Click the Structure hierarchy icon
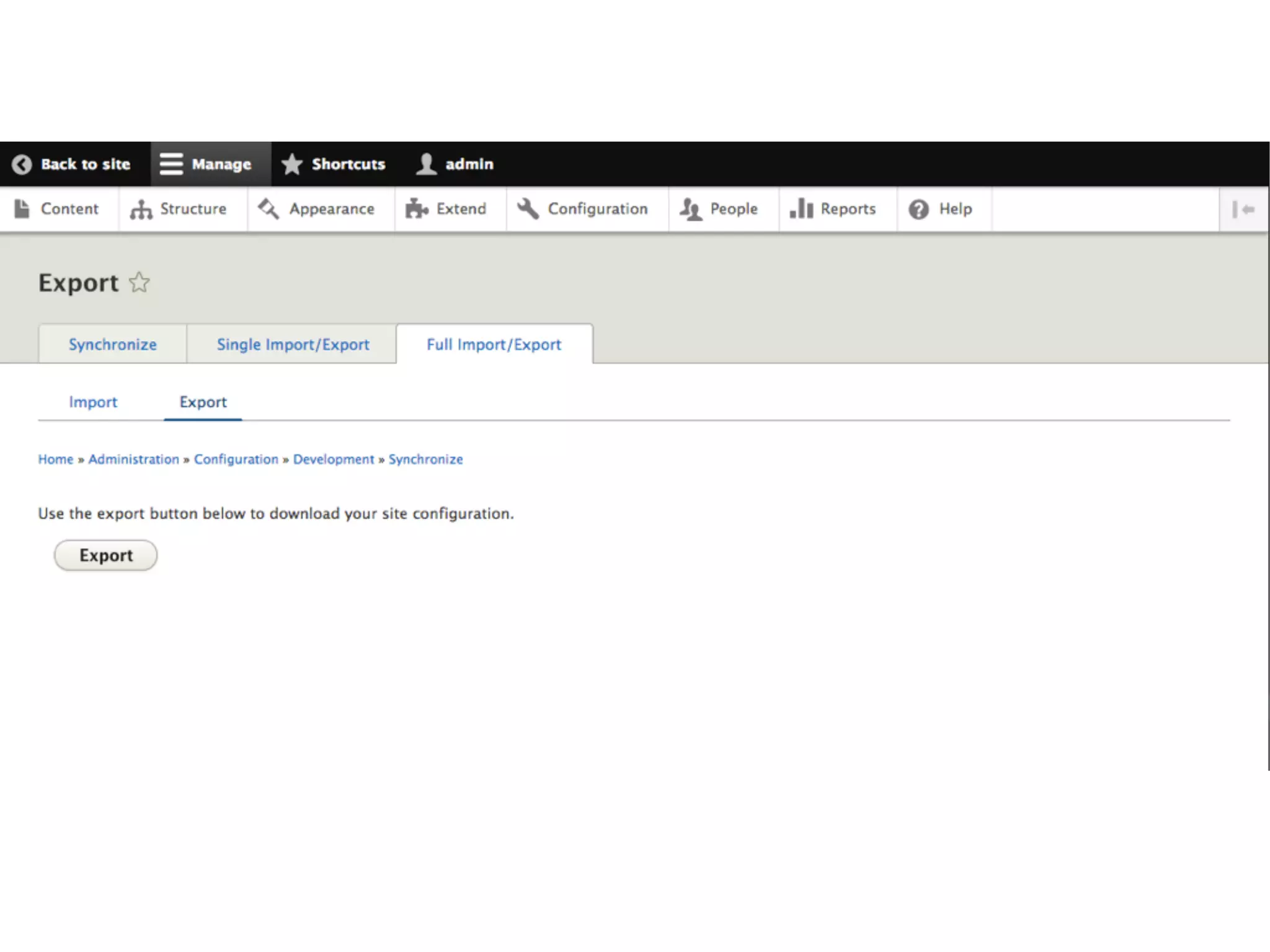 coord(141,209)
